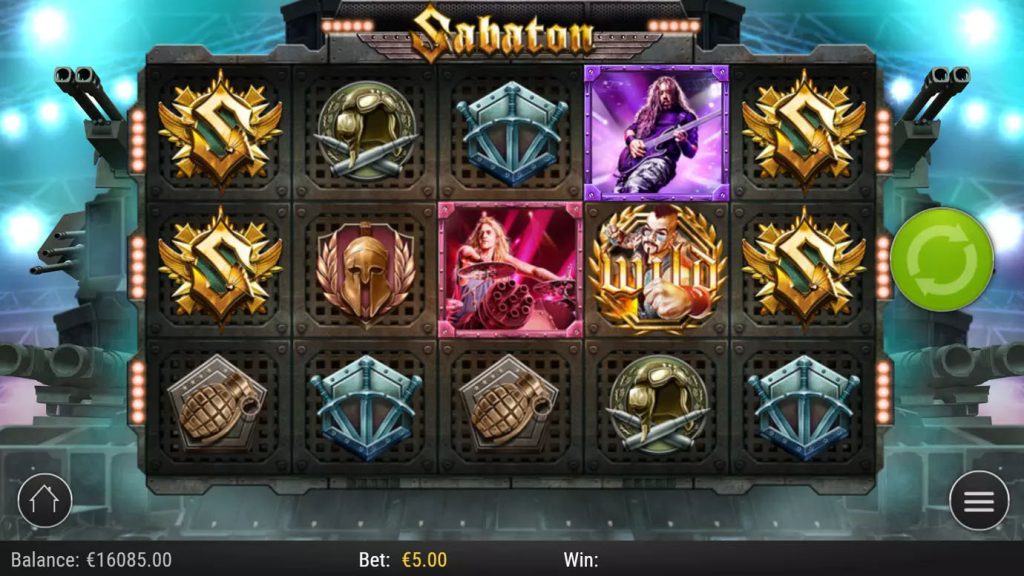Open the hamburger menu button
The height and width of the screenshot is (576, 1024).
978,500
